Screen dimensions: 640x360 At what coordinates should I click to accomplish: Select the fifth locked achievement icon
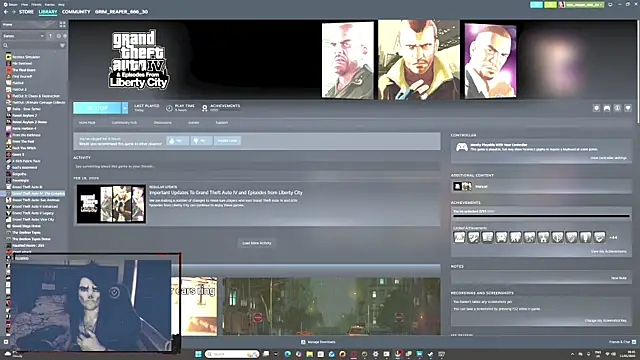516,237
